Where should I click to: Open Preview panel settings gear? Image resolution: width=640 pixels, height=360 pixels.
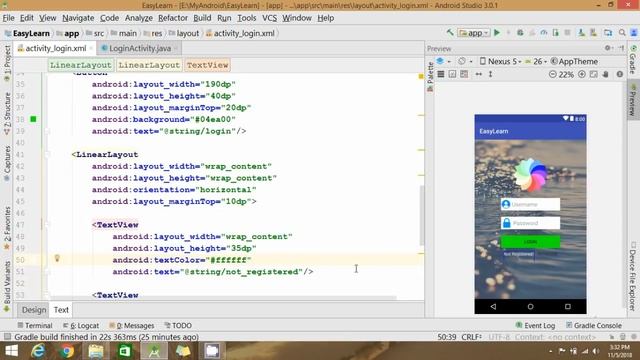click(608, 48)
